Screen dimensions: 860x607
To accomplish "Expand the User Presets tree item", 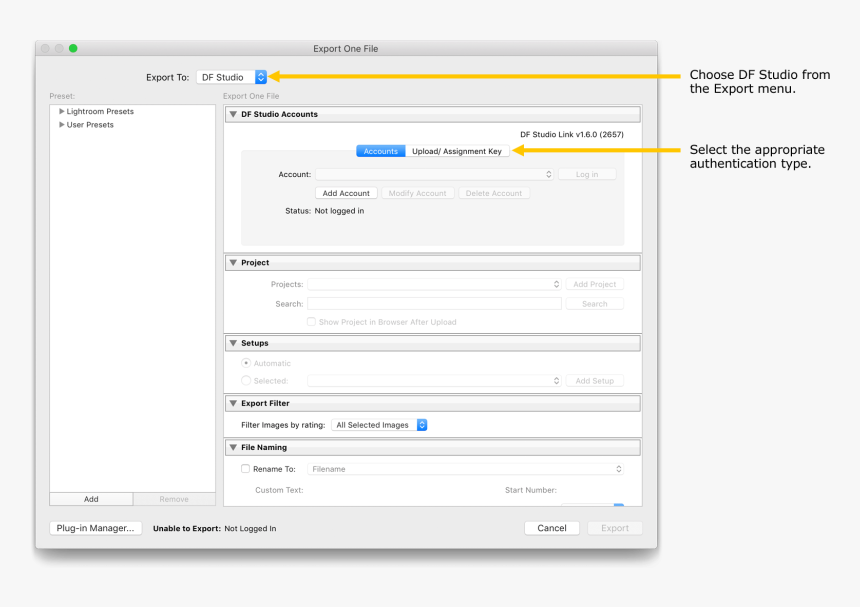I will [x=61, y=124].
